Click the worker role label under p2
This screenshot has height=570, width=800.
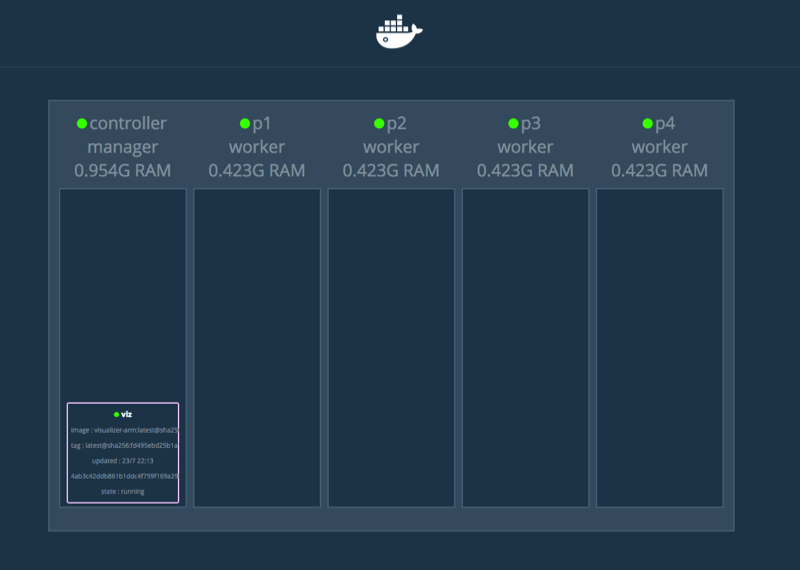click(391, 147)
